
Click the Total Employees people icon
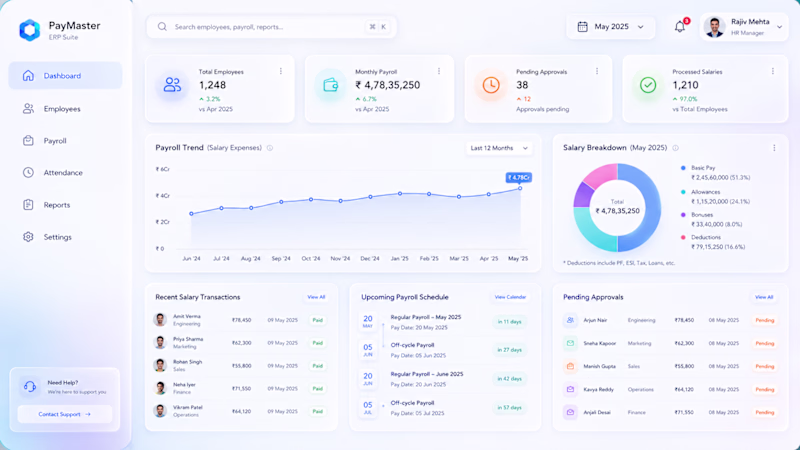coord(172,85)
